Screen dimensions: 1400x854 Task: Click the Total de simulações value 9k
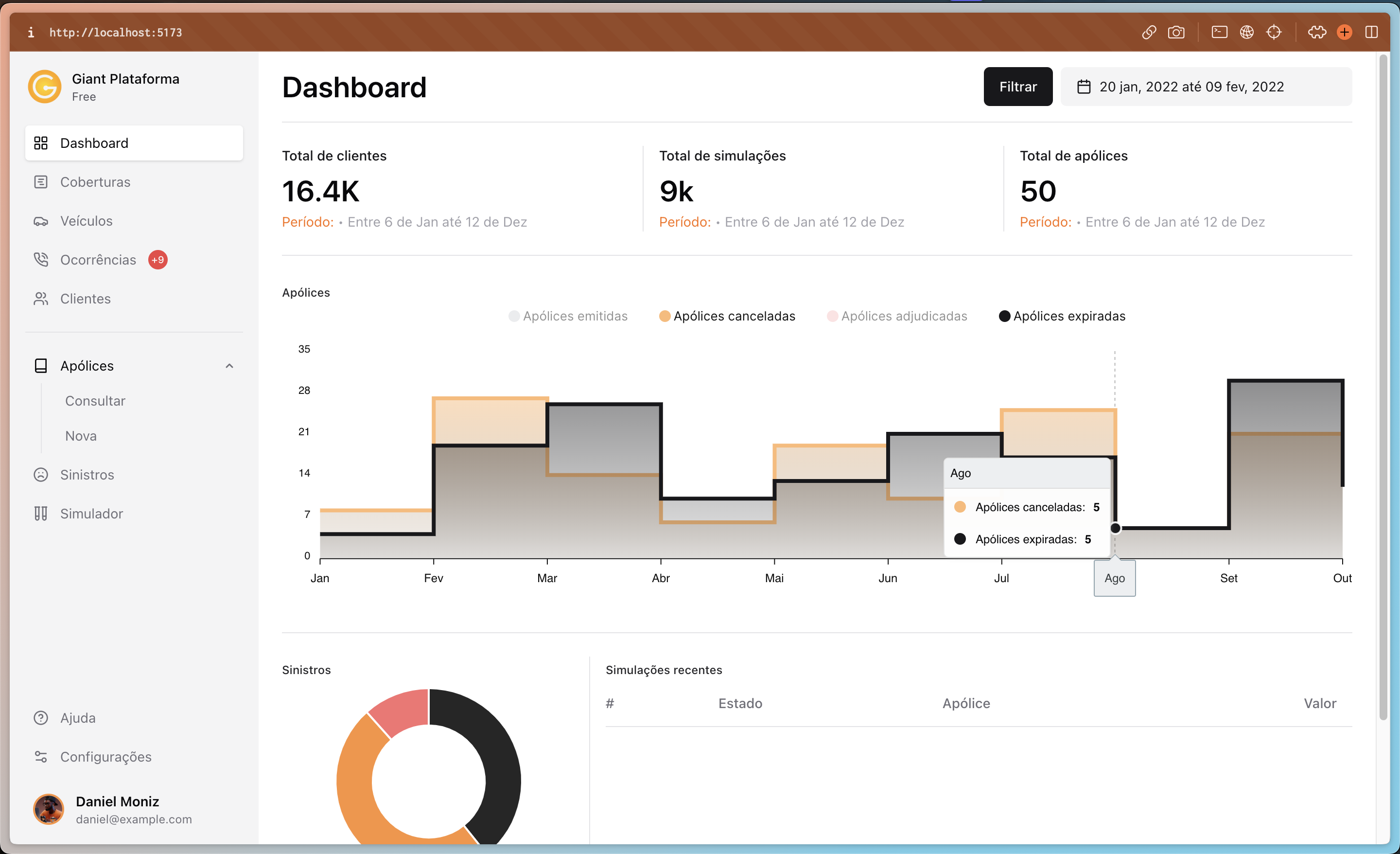point(676,191)
